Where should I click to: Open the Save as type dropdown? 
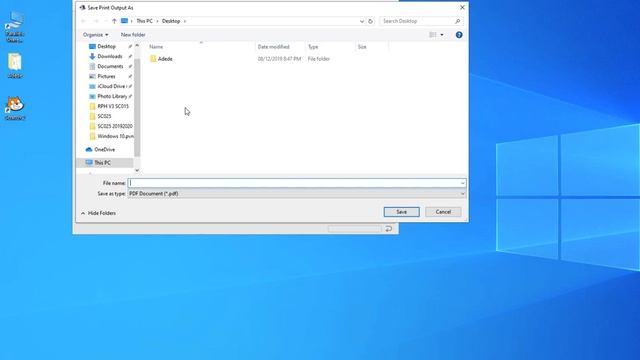pos(297,193)
